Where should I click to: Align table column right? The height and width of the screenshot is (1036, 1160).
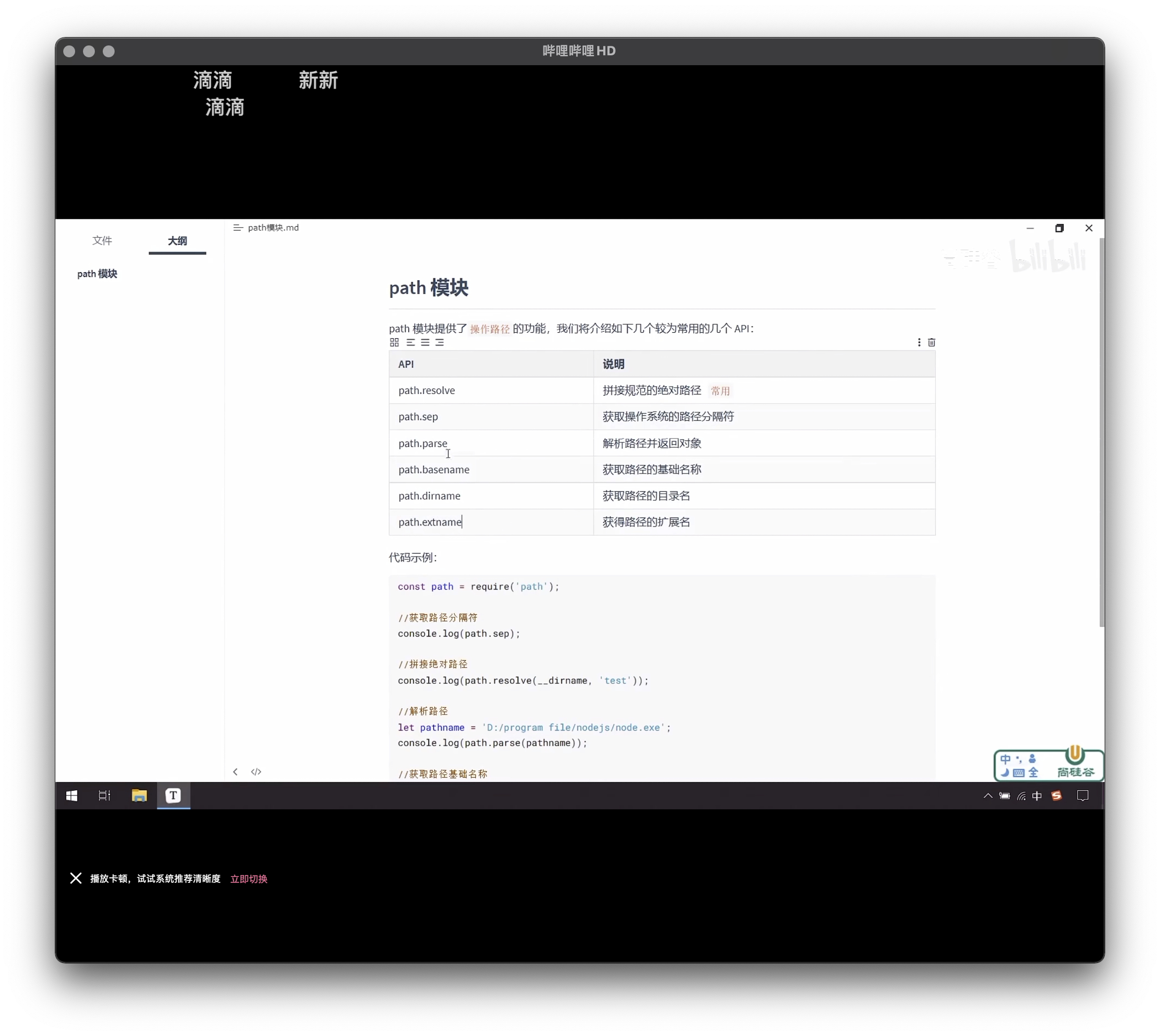(x=440, y=342)
